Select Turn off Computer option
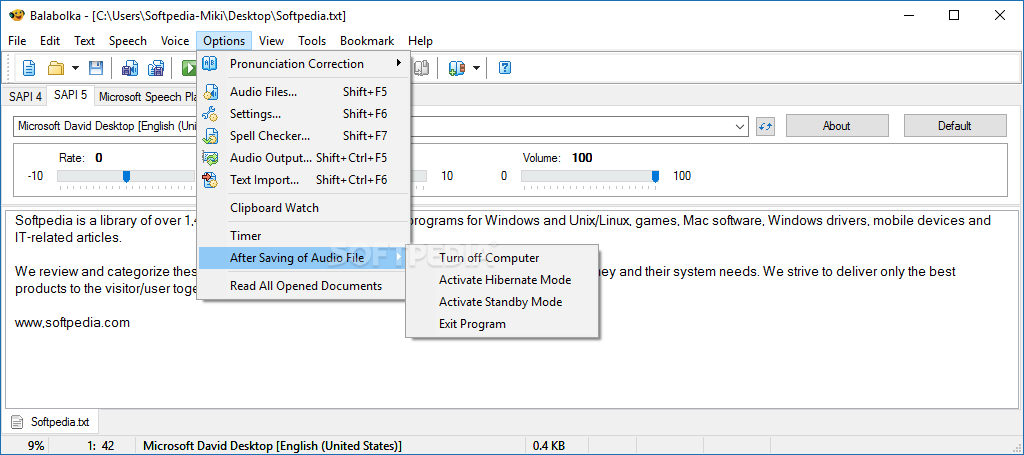Viewport: 1024px width, 455px height. point(502,258)
